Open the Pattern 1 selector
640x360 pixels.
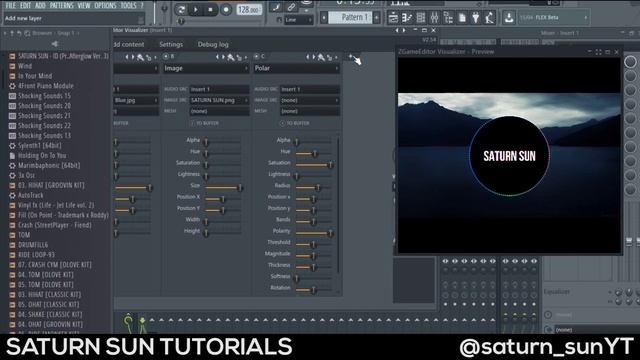[x=351, y=18]
